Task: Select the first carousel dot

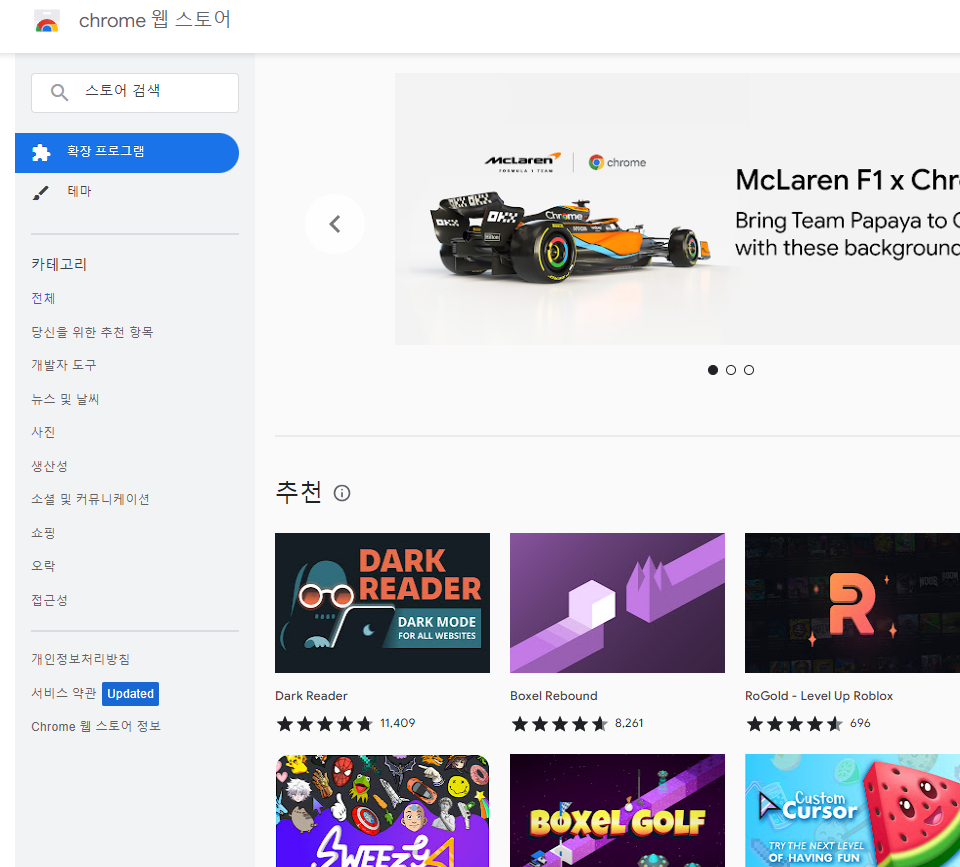Action: tap(713, 370)
